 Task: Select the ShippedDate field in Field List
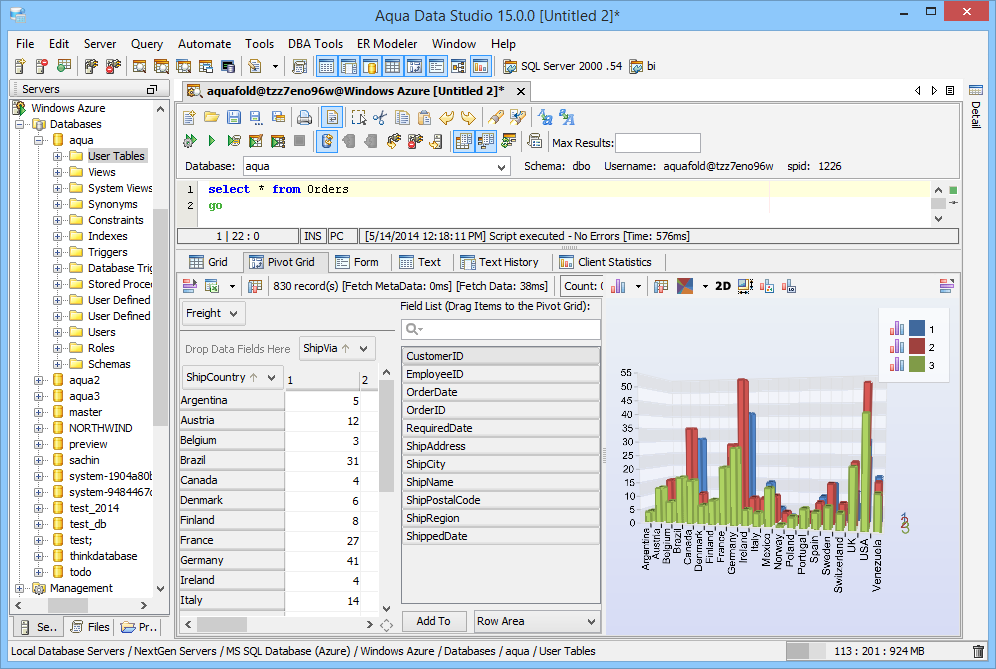coord(501,536)
